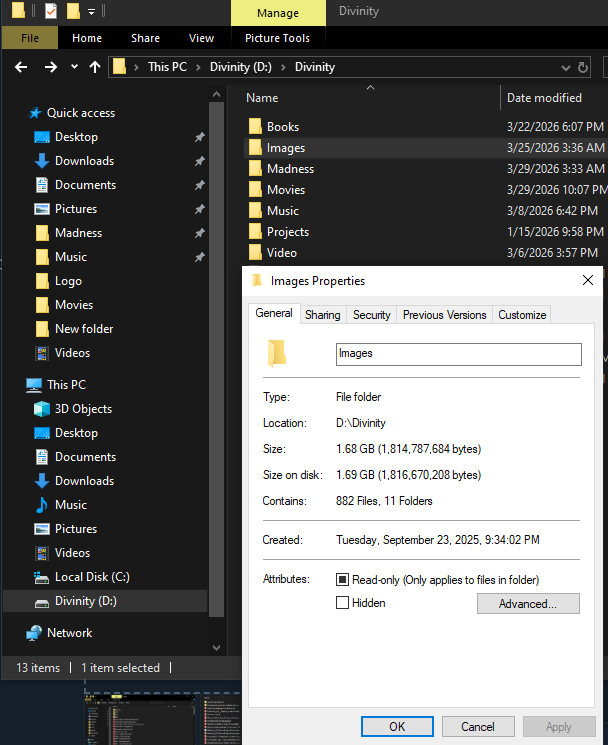Click the pin icon next to Desktop
The width and height of the screenshot is (608, 745).
click(200, 137)
